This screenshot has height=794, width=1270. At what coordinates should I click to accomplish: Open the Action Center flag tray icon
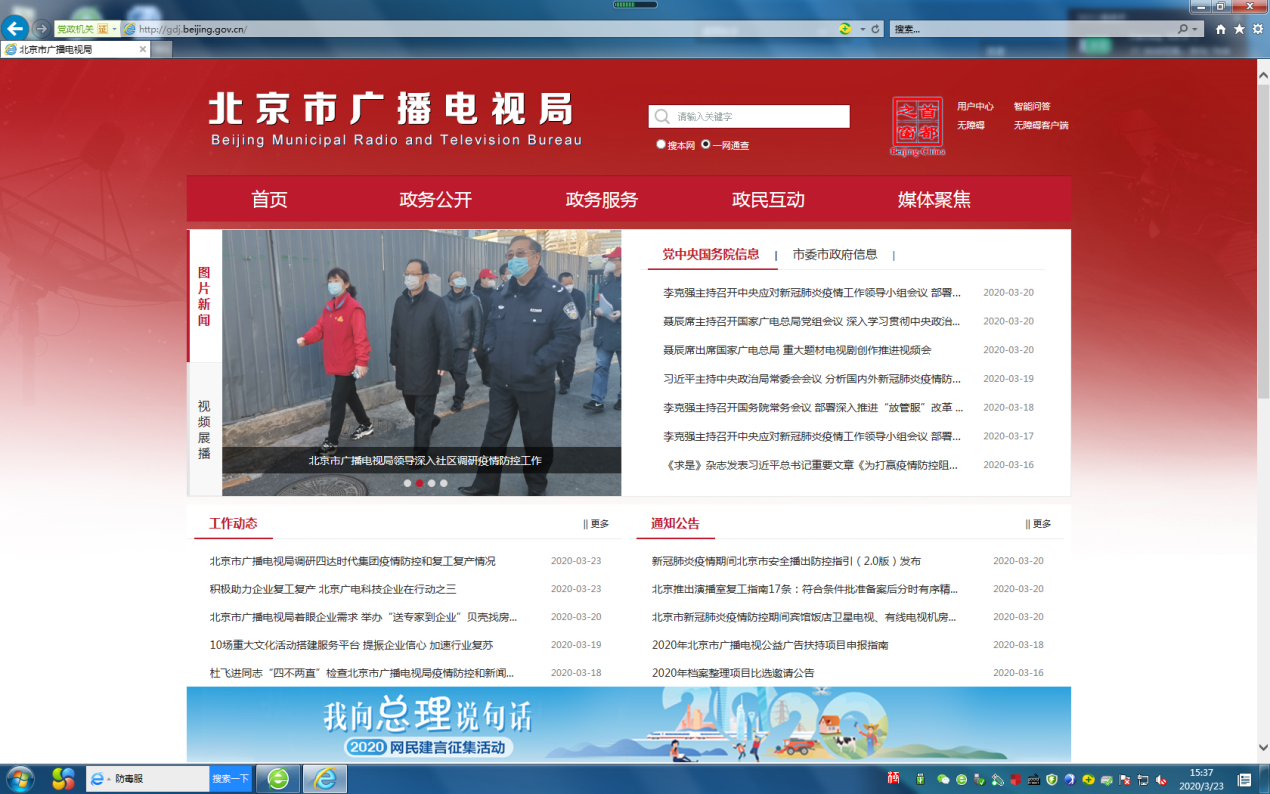(1125, 779)
